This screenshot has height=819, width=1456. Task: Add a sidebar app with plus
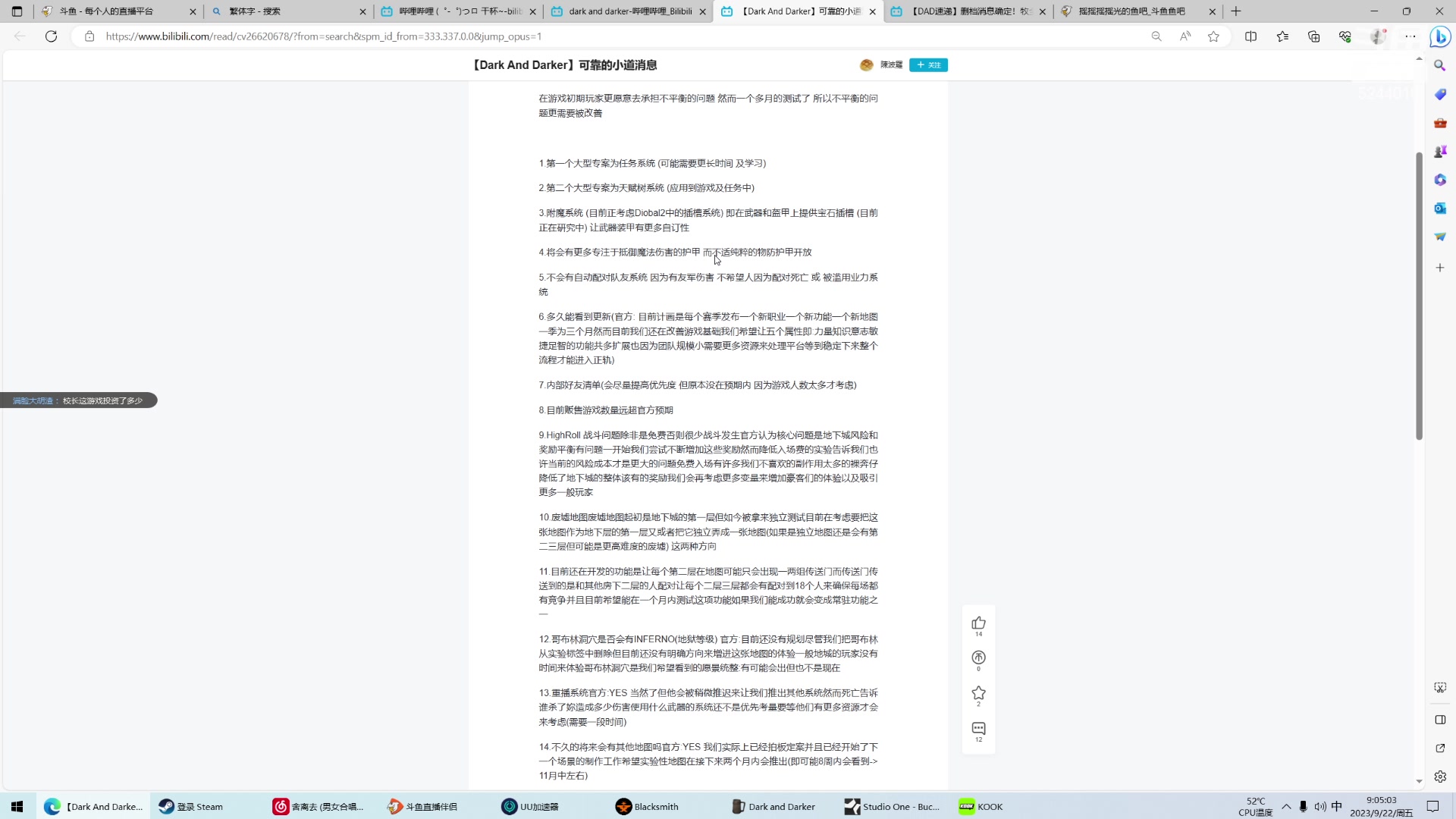pyautogui.click(x=1440, y=268)
